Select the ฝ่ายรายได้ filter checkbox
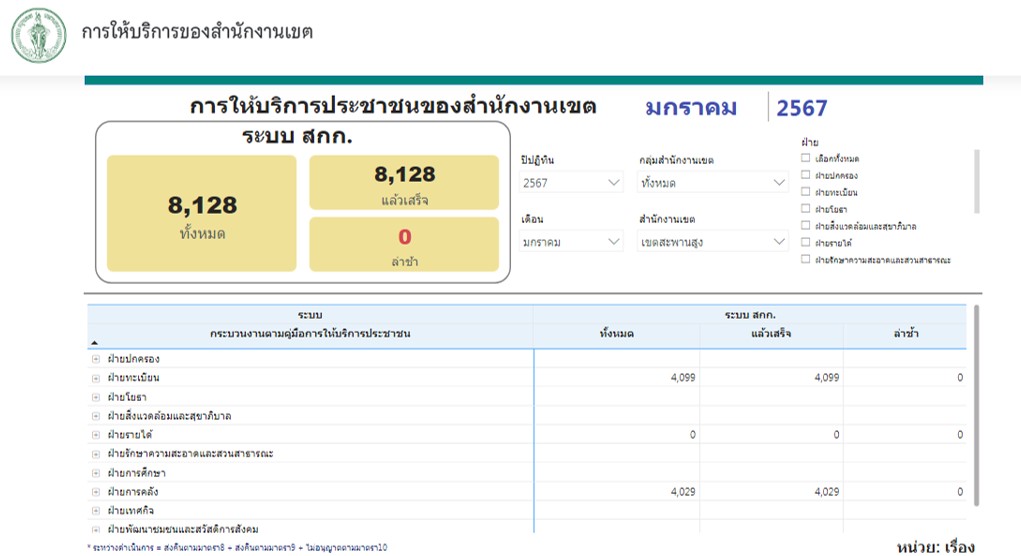This screenshot has height=556, width=1021. click(x=806, y=243)
